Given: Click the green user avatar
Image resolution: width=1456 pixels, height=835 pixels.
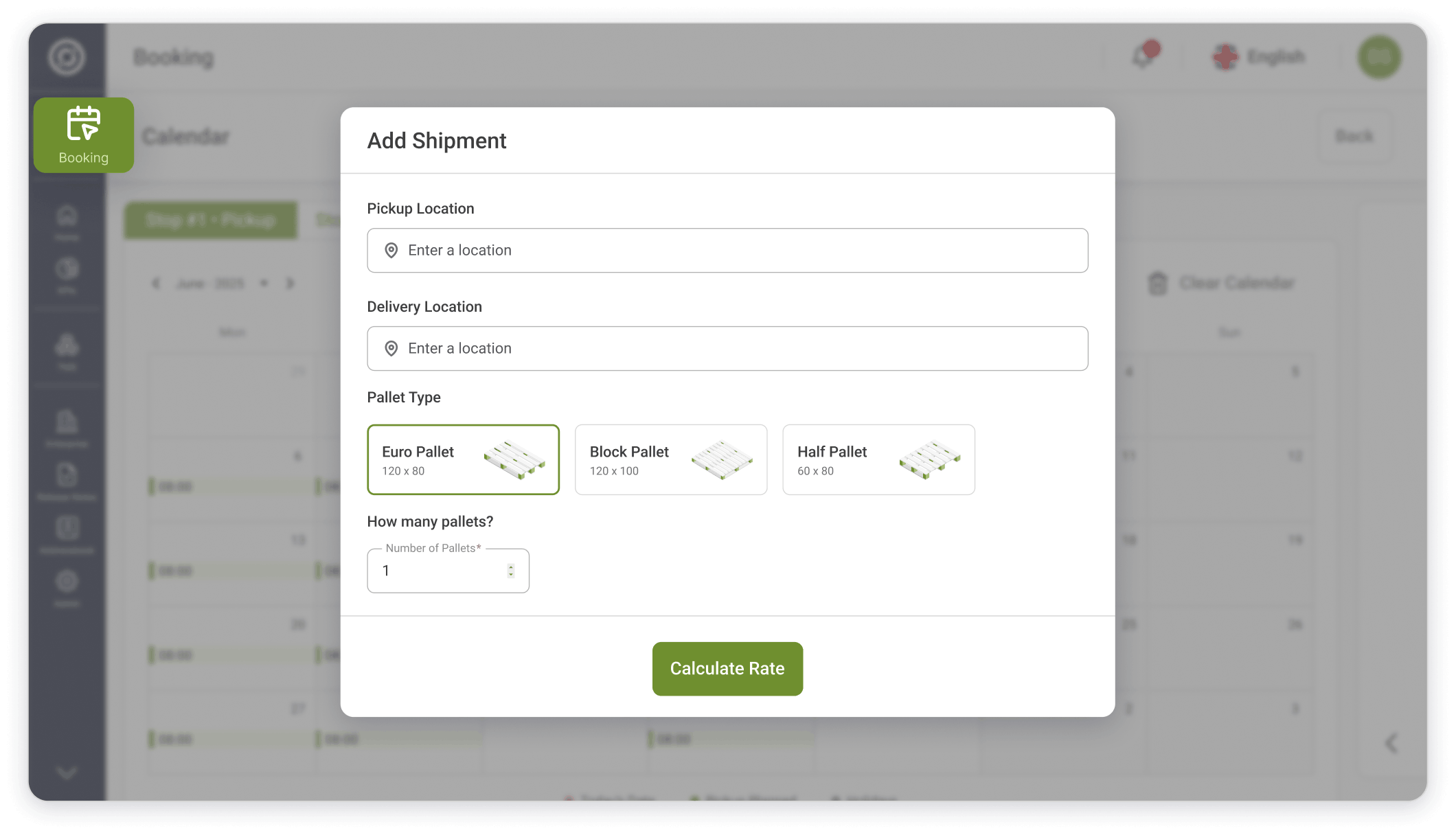Looking at the screenshot, I should [x=1378, y=57].
